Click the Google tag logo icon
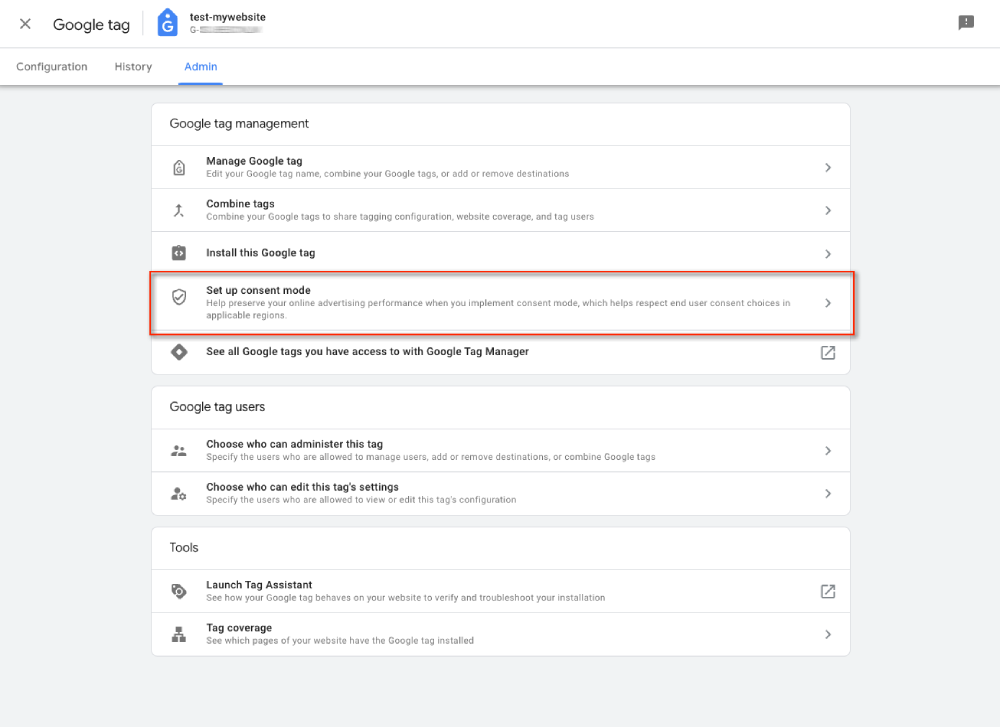The height and width of the screenshot is (727, 1000). coord(168,23)
